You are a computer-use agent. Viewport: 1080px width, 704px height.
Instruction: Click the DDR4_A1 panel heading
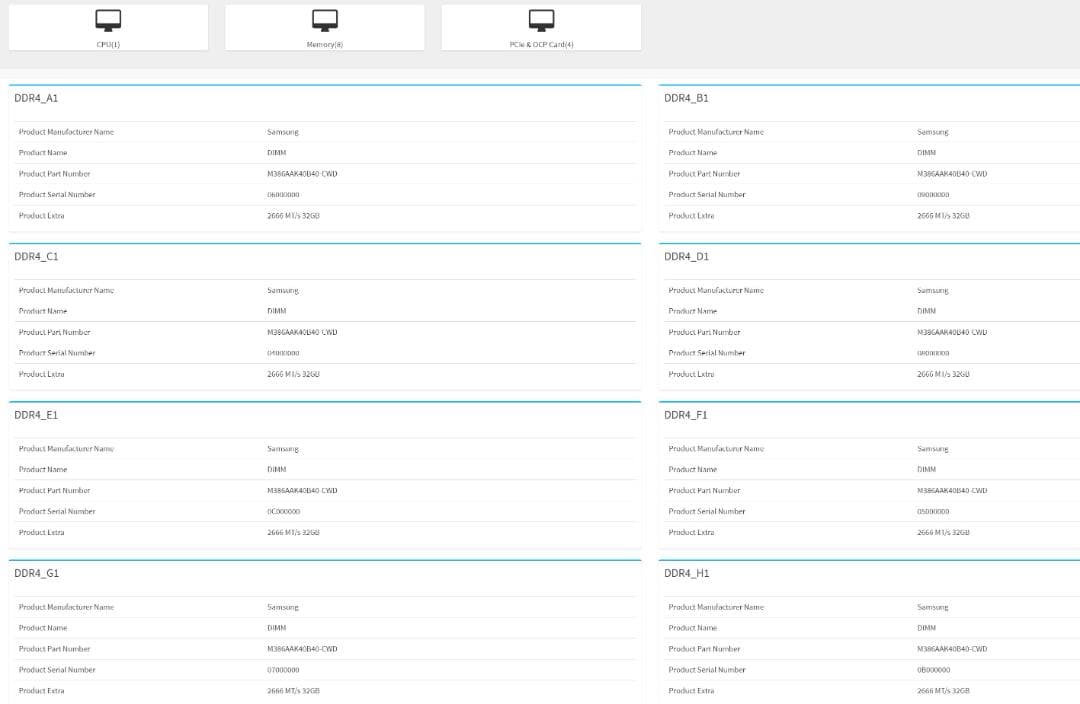pyautogui.click(x=36, y=98)
